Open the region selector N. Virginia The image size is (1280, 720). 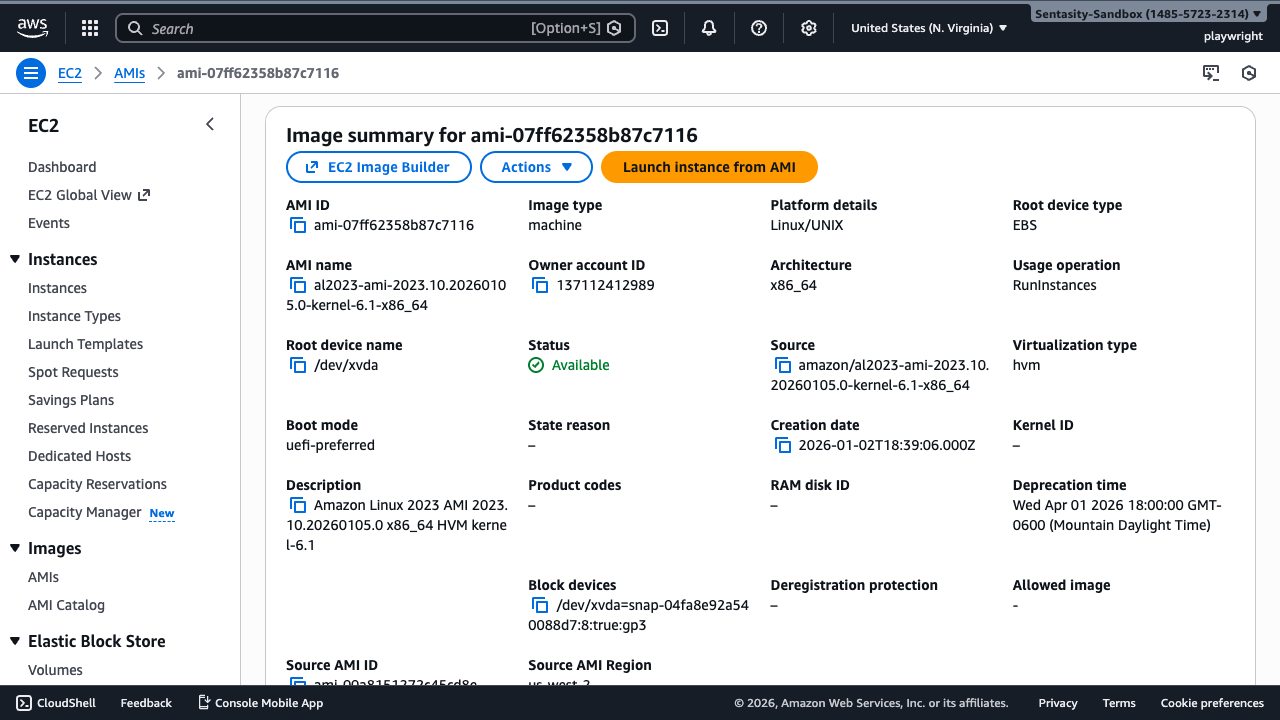pos(928,28)
